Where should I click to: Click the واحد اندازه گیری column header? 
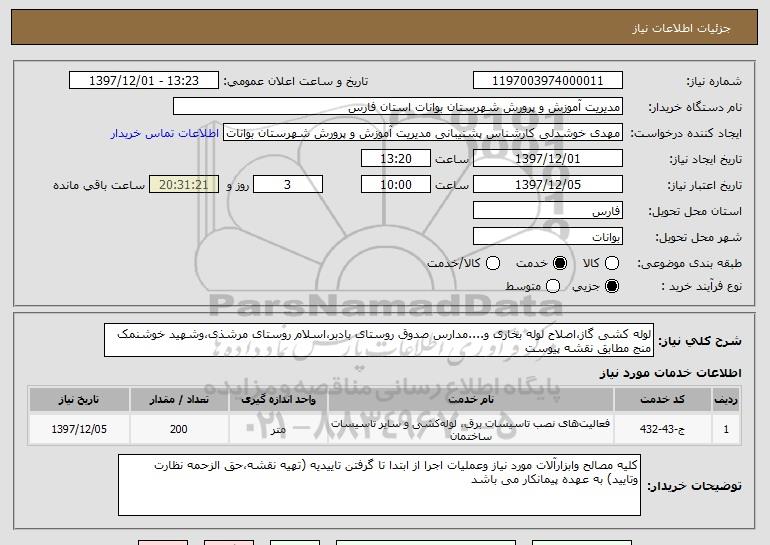click(278, 400)
